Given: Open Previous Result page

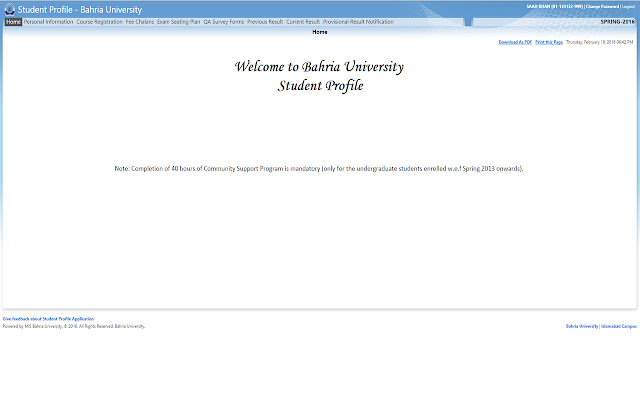Looking at the screenshot, I should tap(265, 22).
